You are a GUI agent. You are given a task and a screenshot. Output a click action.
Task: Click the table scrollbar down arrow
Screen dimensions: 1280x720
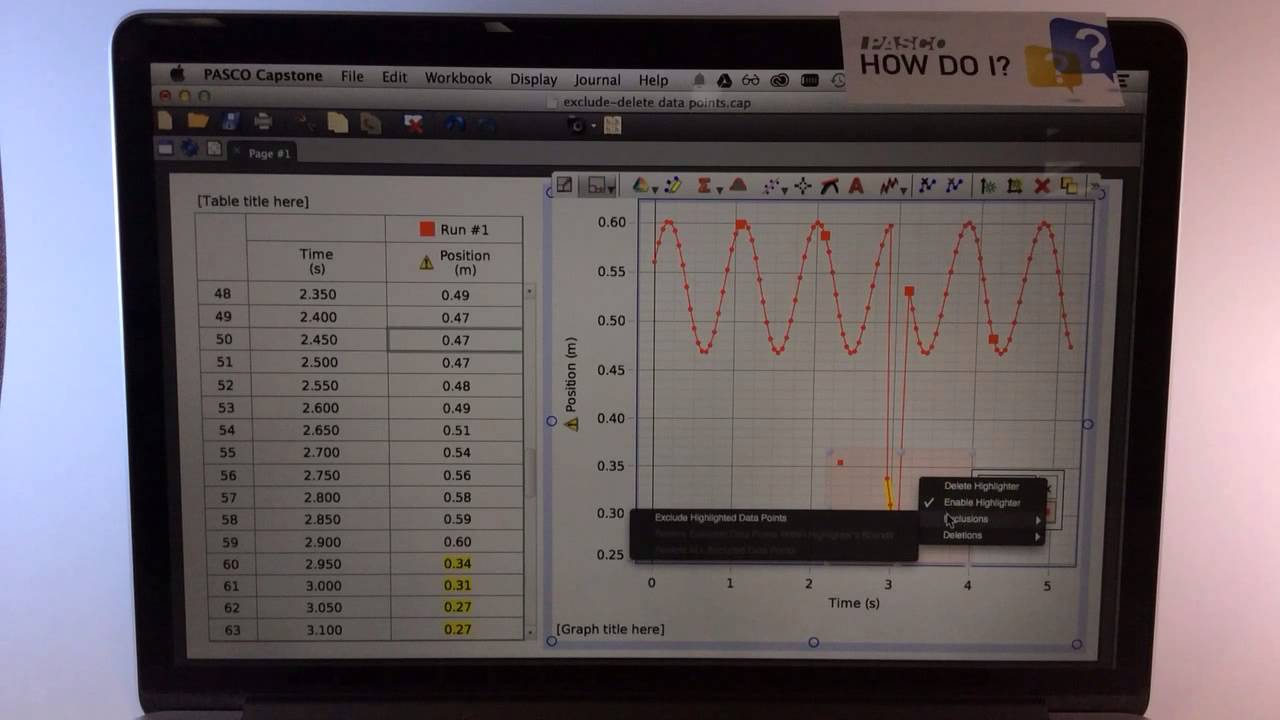(x=530, y=632)
